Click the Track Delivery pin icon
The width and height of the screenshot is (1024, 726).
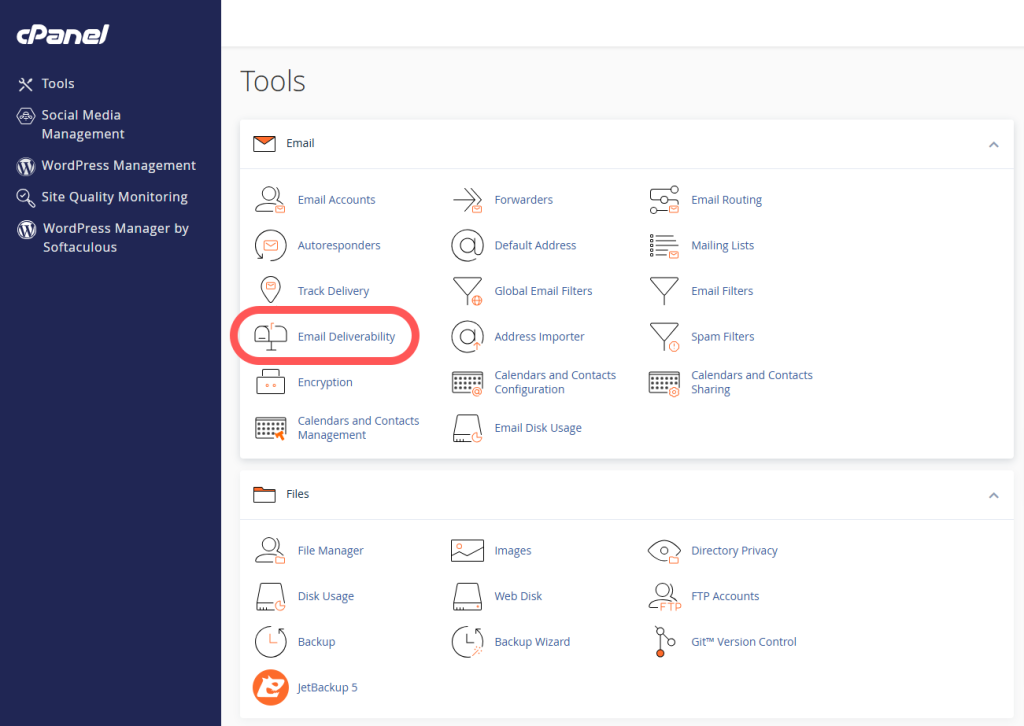click(x=270, y=291)
